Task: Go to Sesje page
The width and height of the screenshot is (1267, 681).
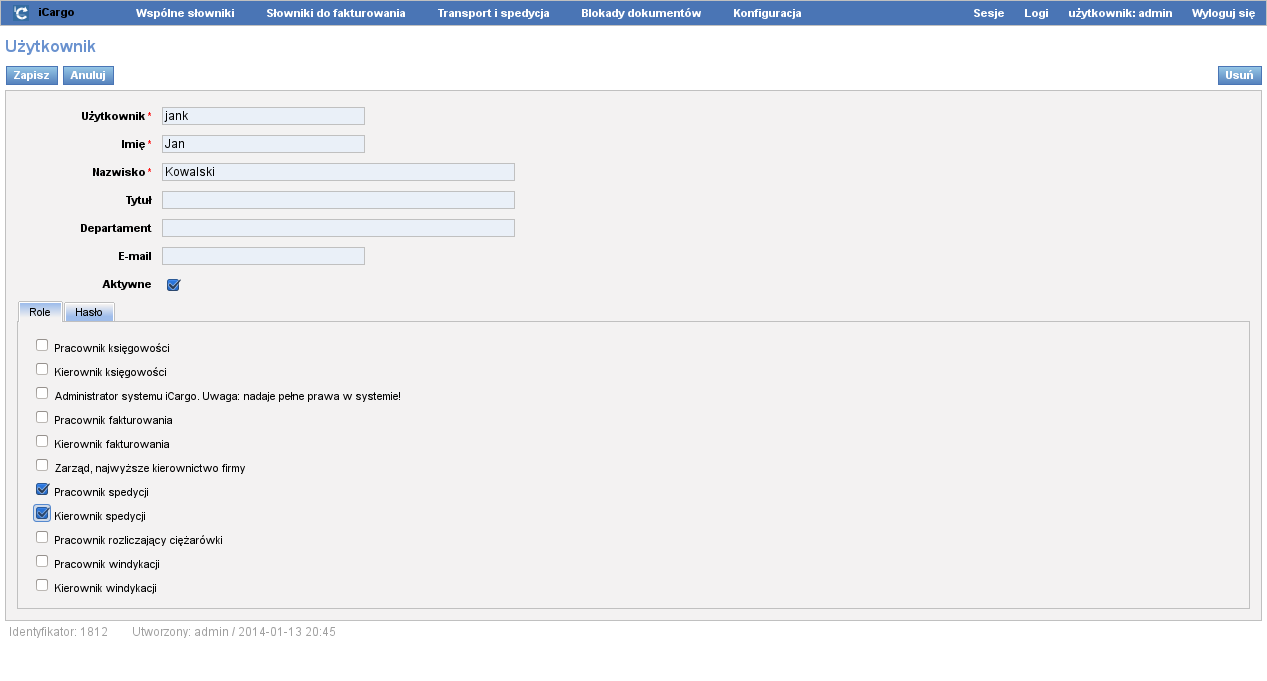Action: [988, 13]
